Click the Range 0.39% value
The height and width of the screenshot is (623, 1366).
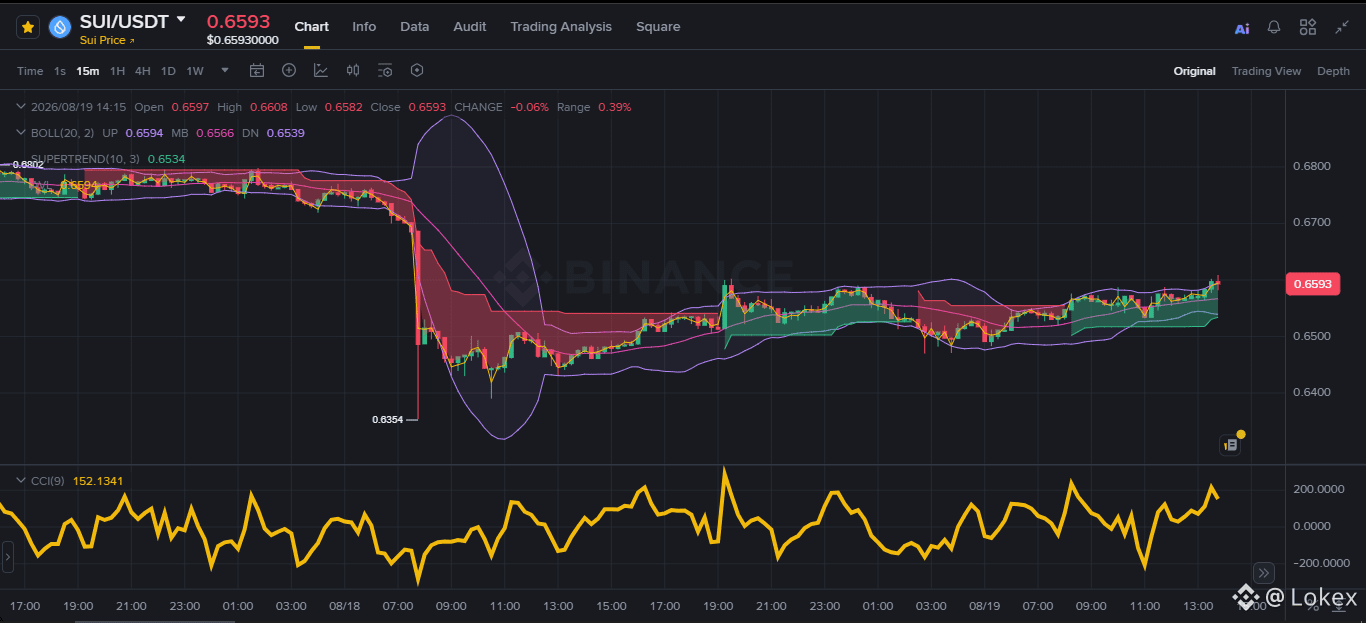pyautogui.click(x=614, y=107)
